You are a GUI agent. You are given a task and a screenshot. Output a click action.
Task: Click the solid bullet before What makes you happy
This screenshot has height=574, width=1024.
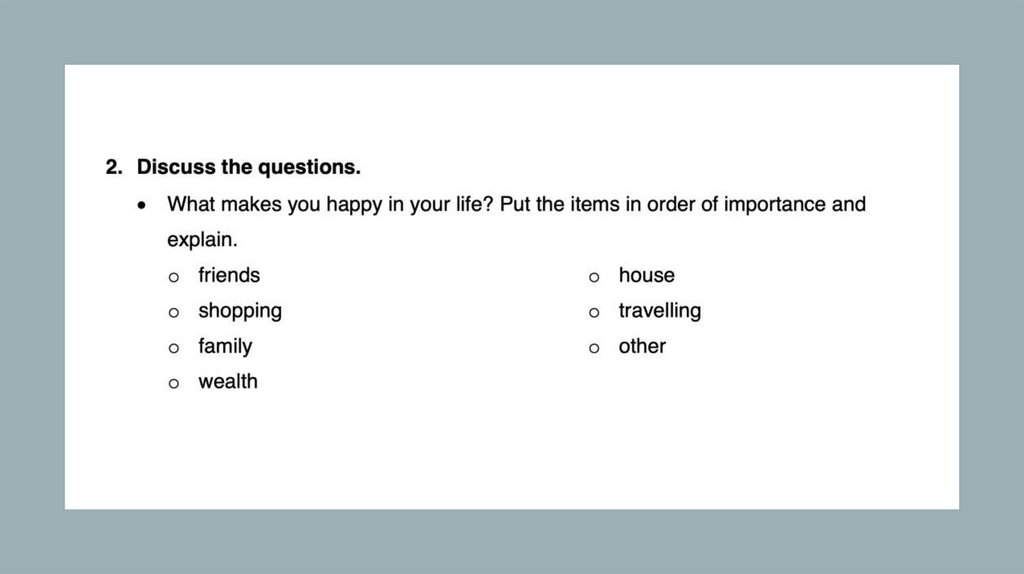point(144,206)
